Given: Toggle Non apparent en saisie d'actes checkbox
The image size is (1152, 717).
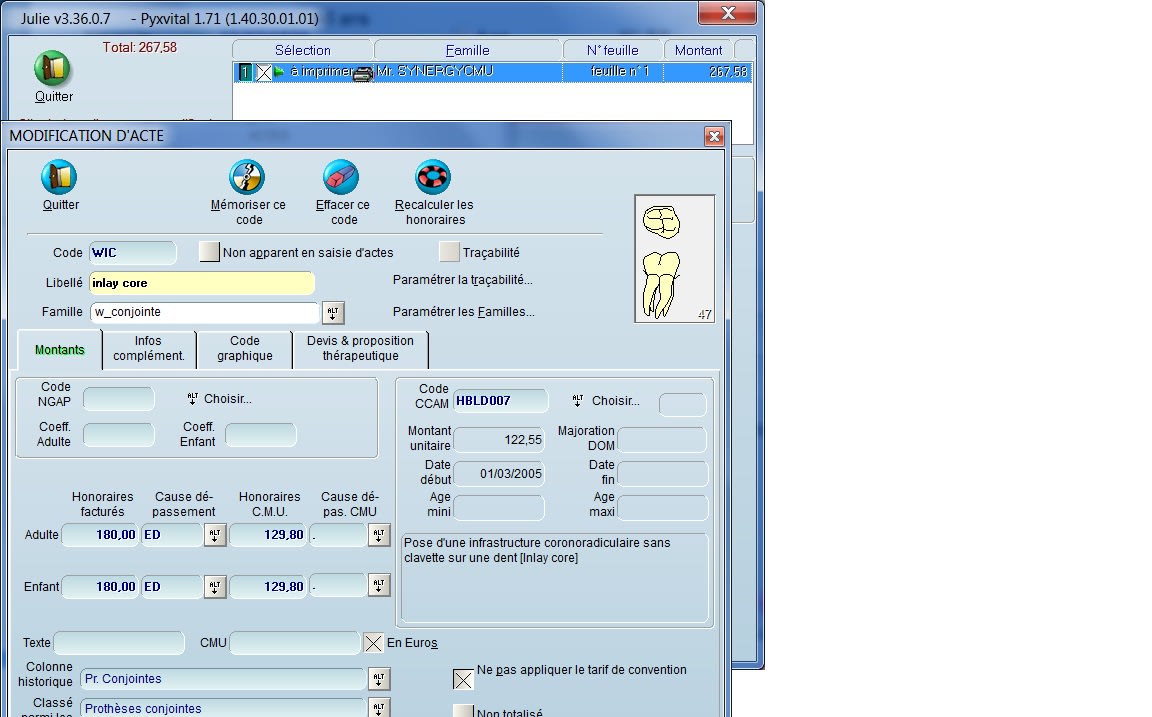Looking at the screenshot, I should coord(208,252).
